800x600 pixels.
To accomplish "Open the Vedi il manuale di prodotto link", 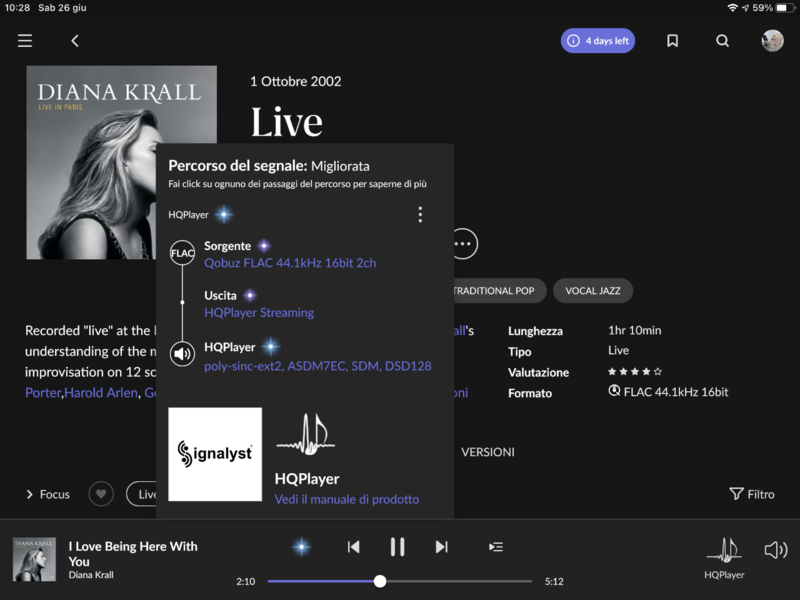I will coord(346,499).
